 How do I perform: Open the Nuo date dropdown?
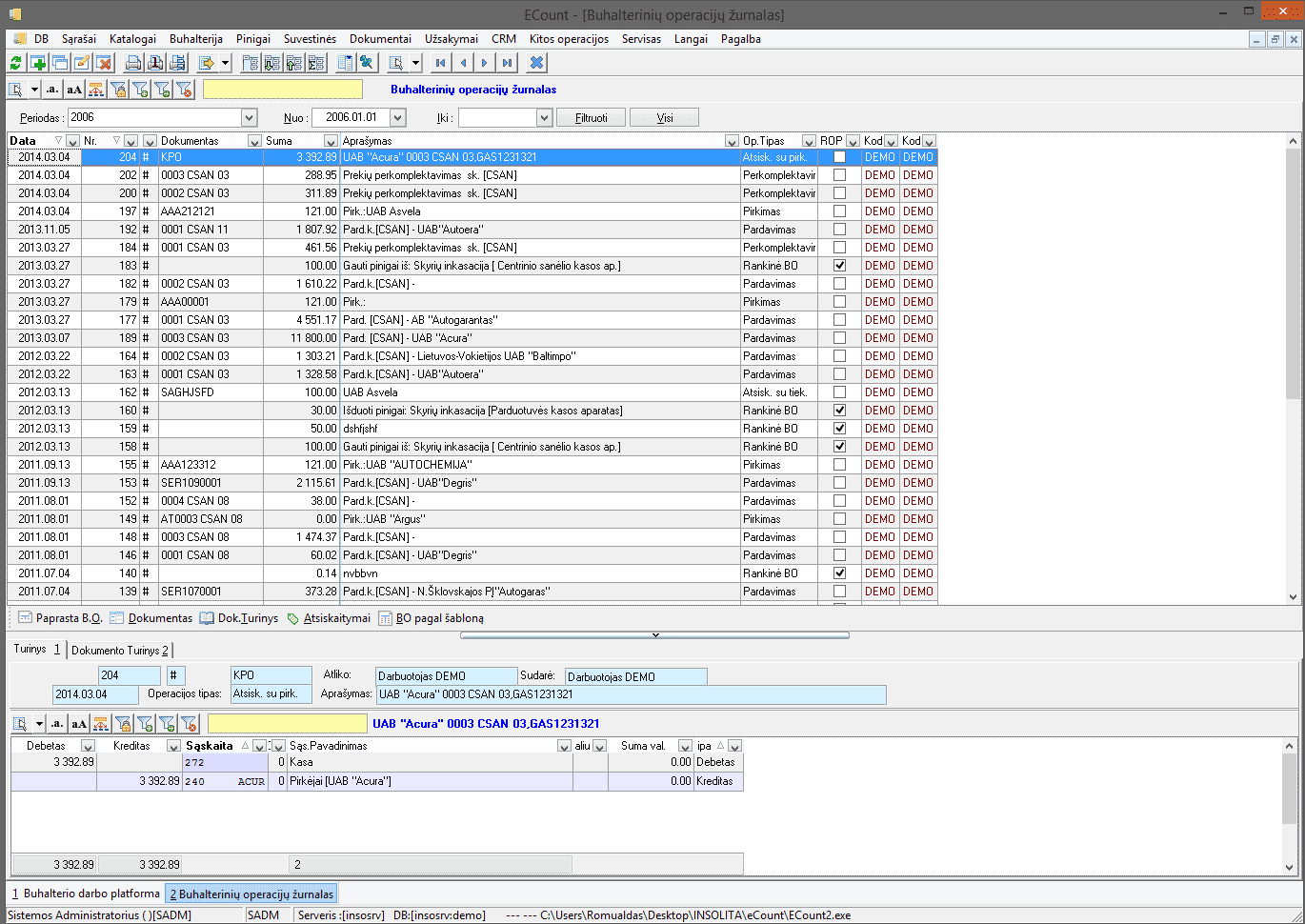click(398, 118)
